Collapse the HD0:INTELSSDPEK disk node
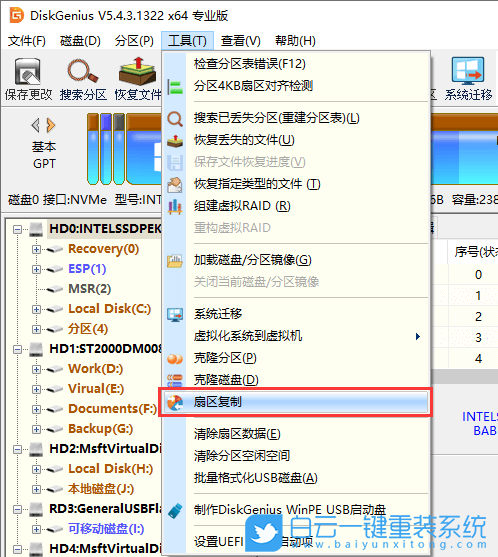The image size is (498, 557). (x=17, y=229)
